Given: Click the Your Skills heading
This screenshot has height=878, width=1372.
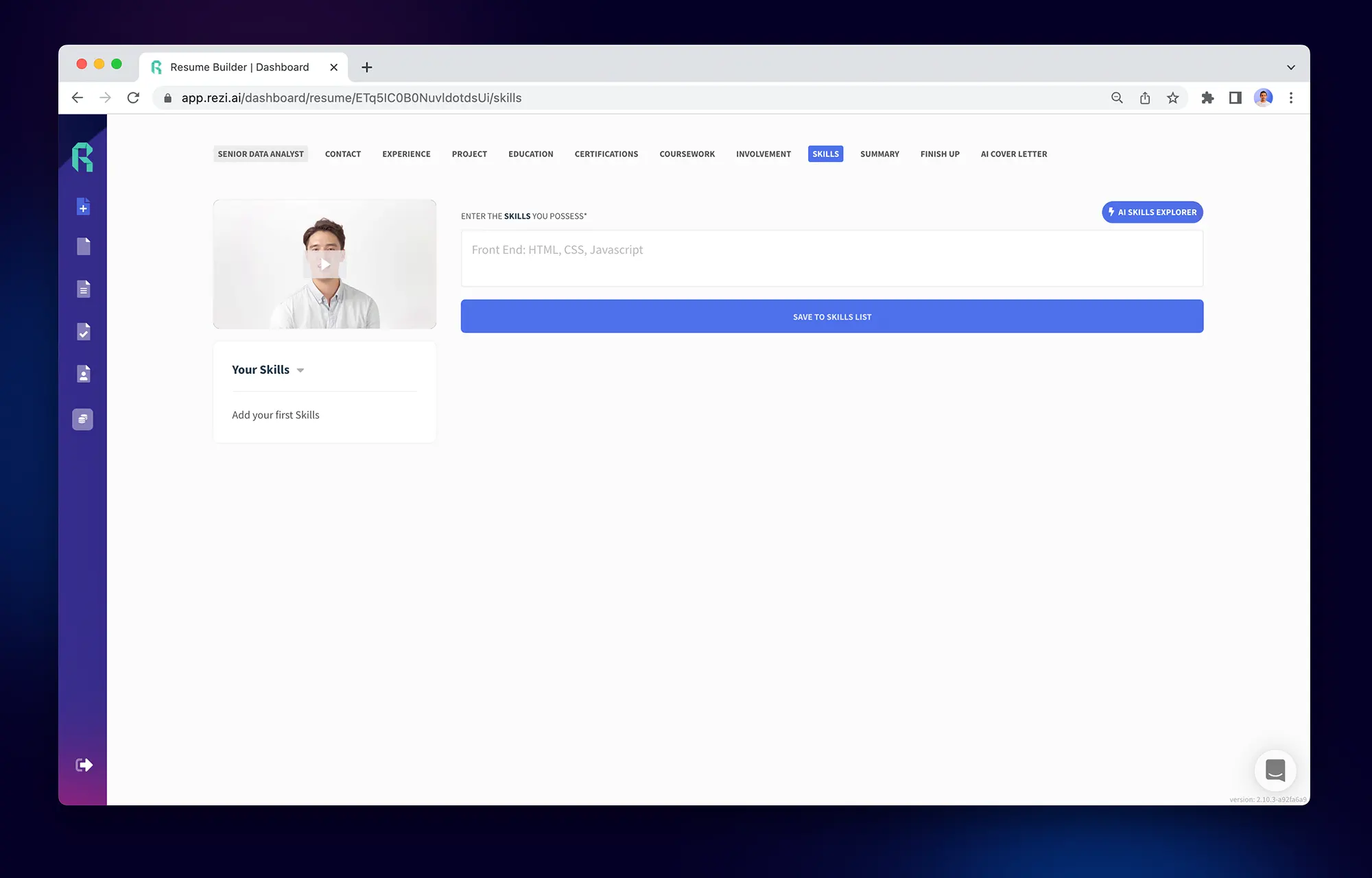Looking at the screenshot, I should 261,370.
